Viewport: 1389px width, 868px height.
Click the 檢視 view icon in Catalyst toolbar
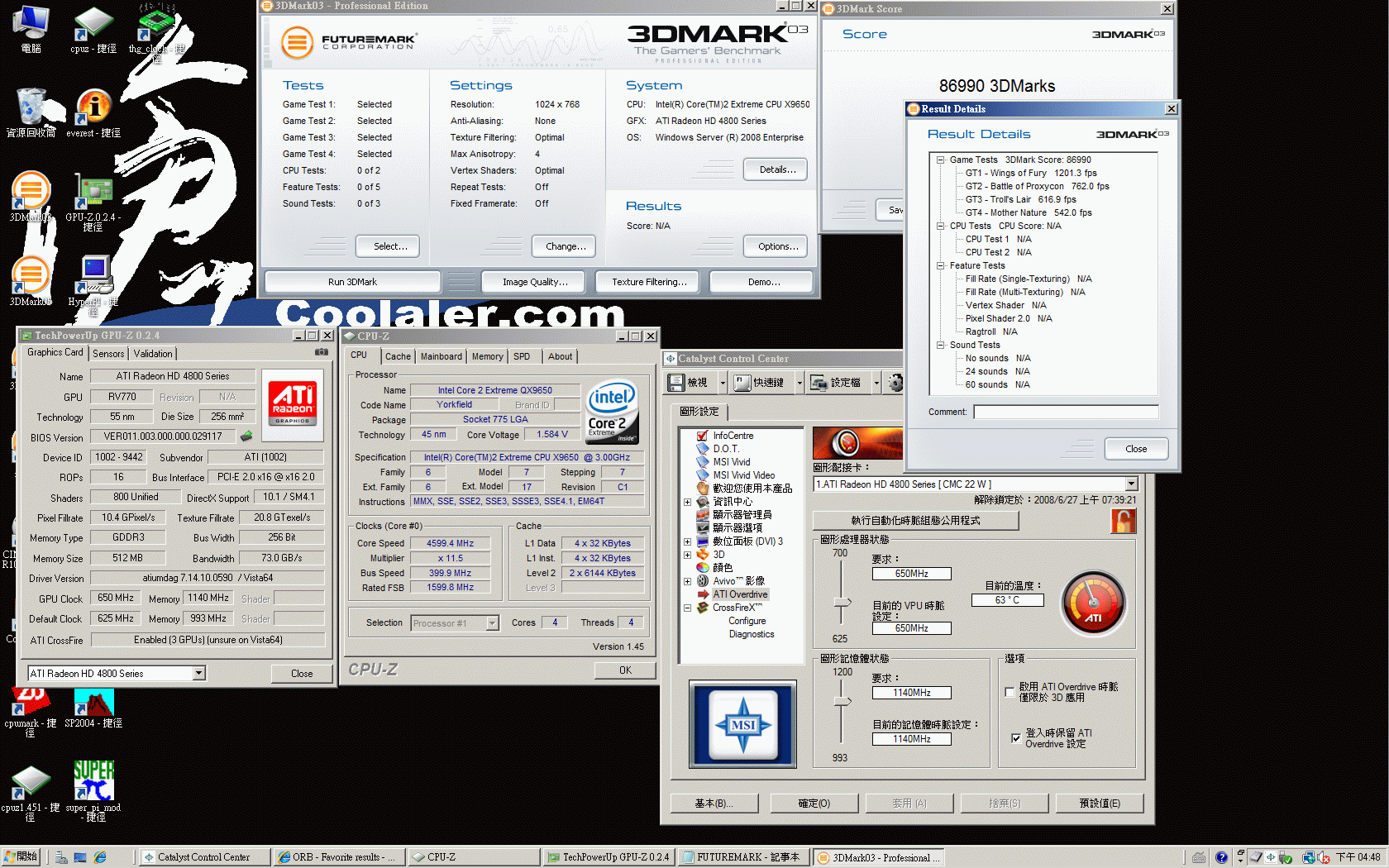tap(676, 382)
